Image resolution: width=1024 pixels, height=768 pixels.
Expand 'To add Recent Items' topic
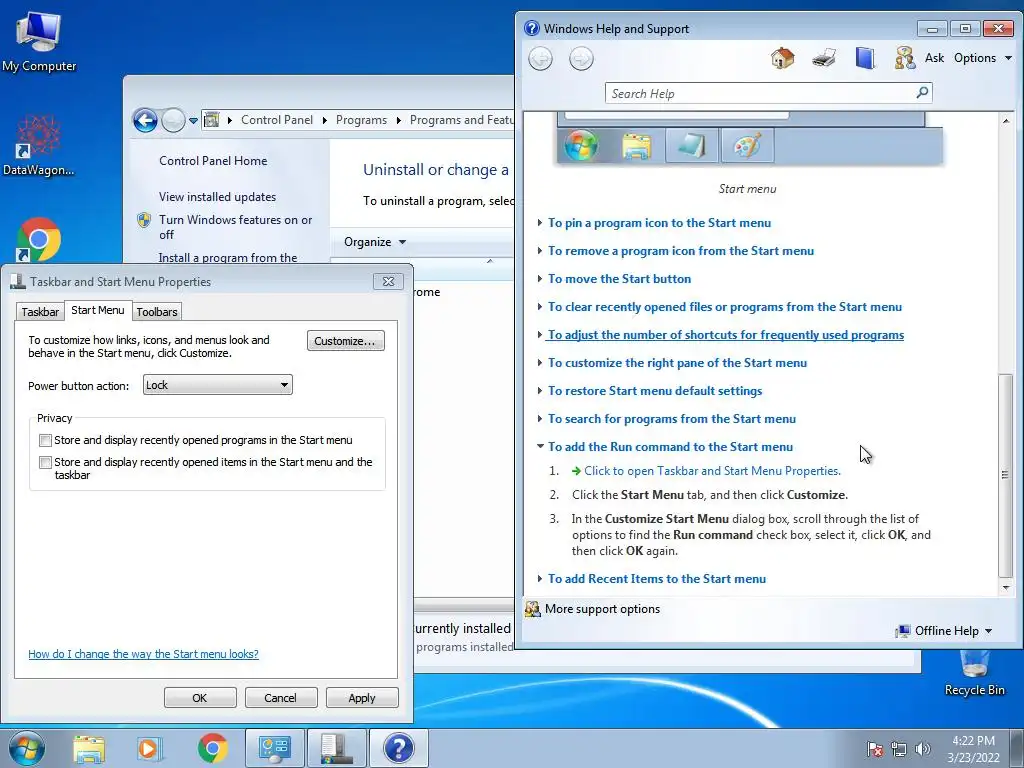click(656, 579)
